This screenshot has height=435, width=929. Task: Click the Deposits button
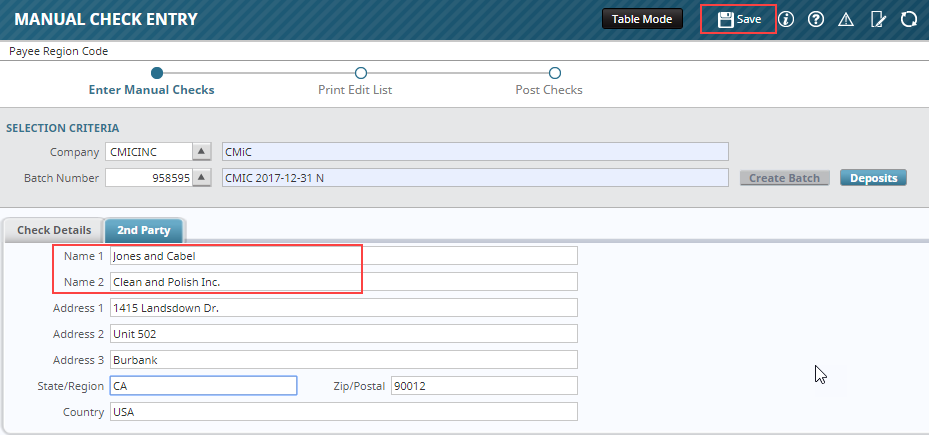click(x=873, y=178)
